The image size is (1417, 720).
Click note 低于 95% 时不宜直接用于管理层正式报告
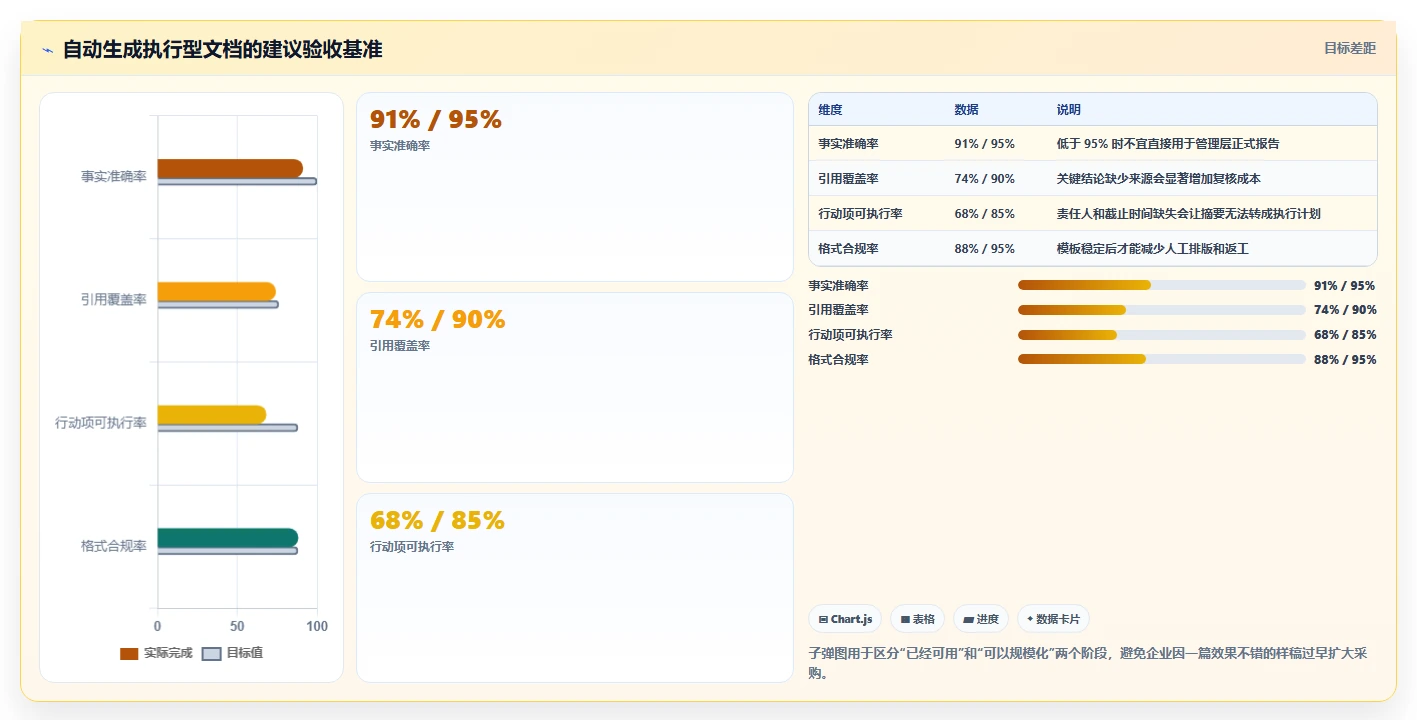1168,144
